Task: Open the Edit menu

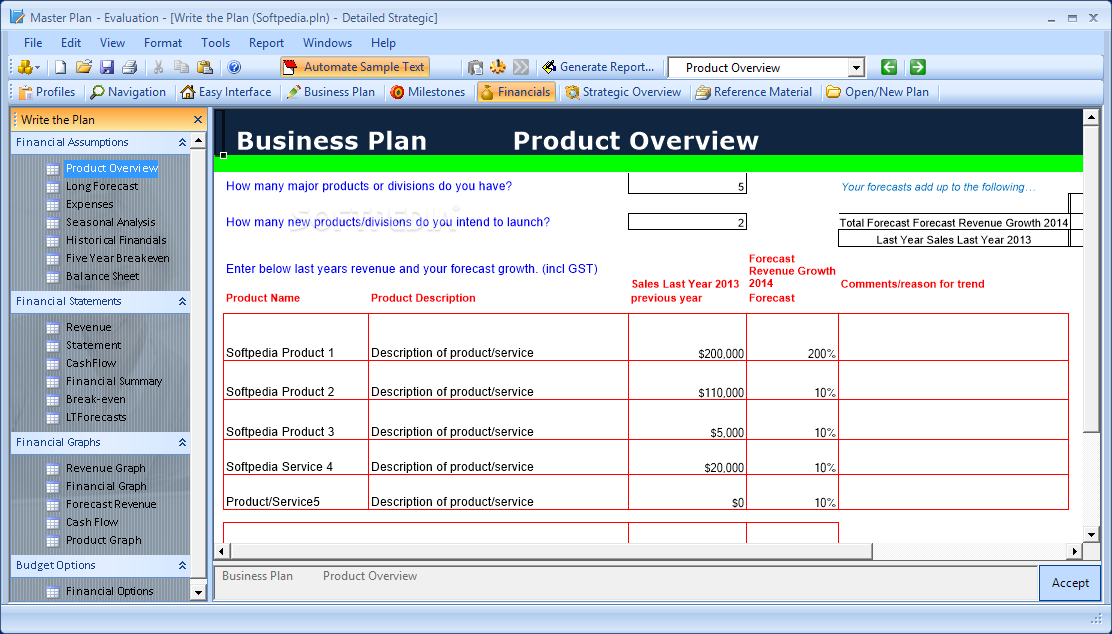Action: pyautogui.click(x=71, y=43)
